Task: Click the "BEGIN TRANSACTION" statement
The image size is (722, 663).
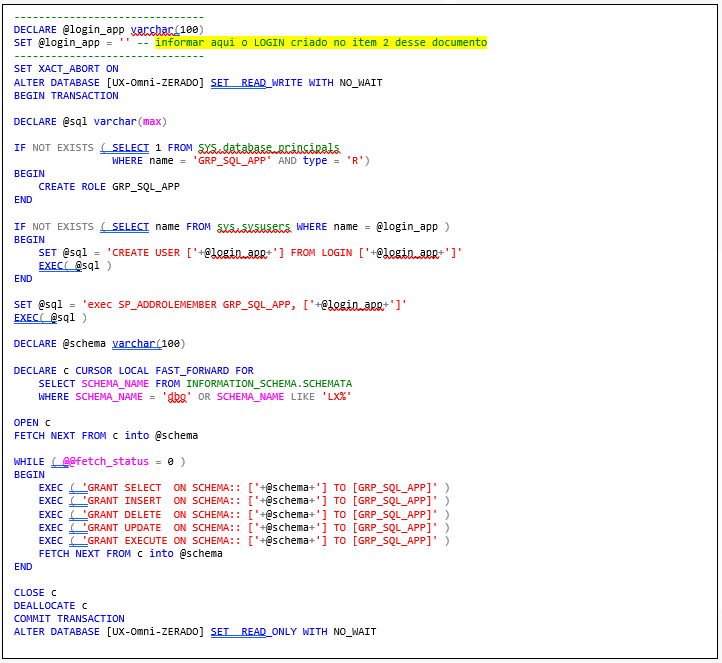Action: point(66,95)
